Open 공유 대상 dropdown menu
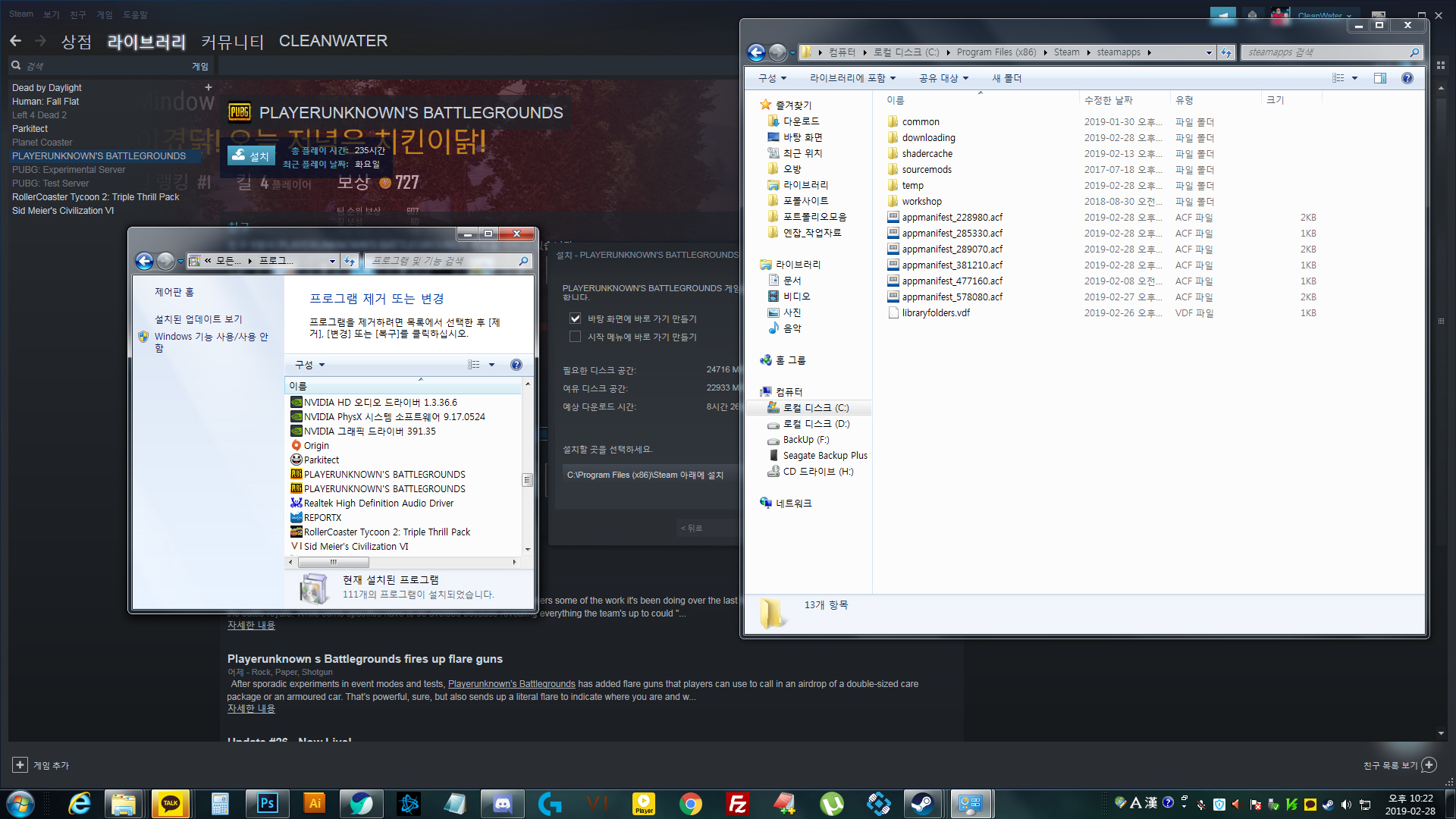The height and width of the screenshot is (819, 1456). point(943,78)
